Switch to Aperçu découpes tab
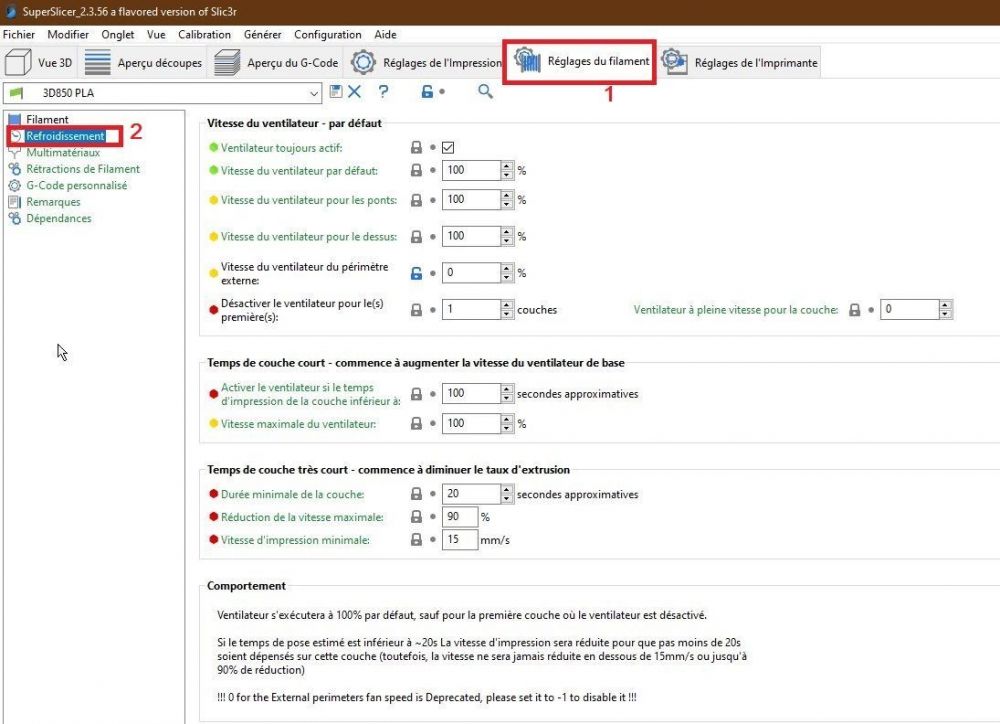This screenshot has height=724, width=1000. coord(143,63)
